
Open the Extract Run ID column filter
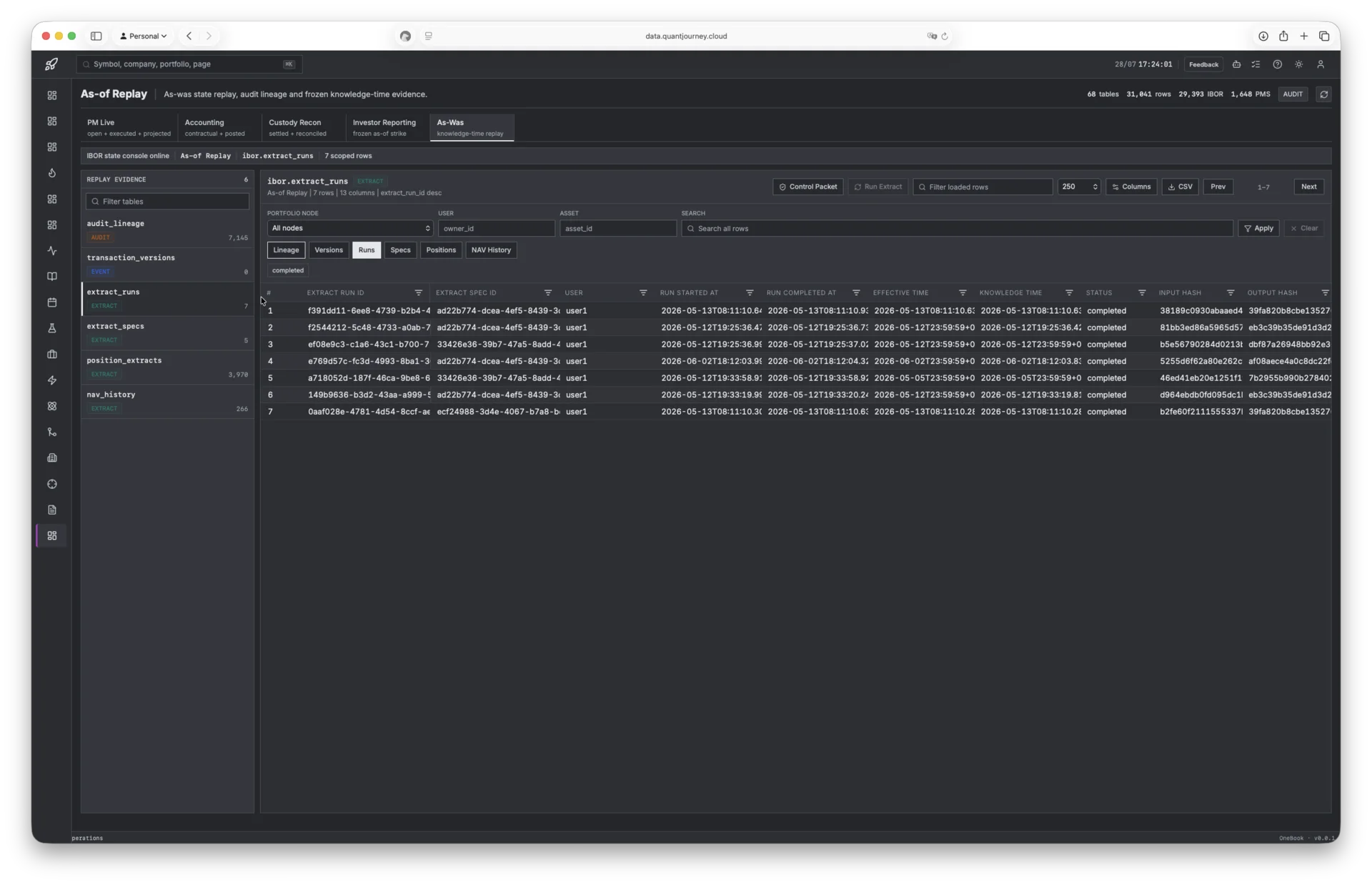pos(419,292)
